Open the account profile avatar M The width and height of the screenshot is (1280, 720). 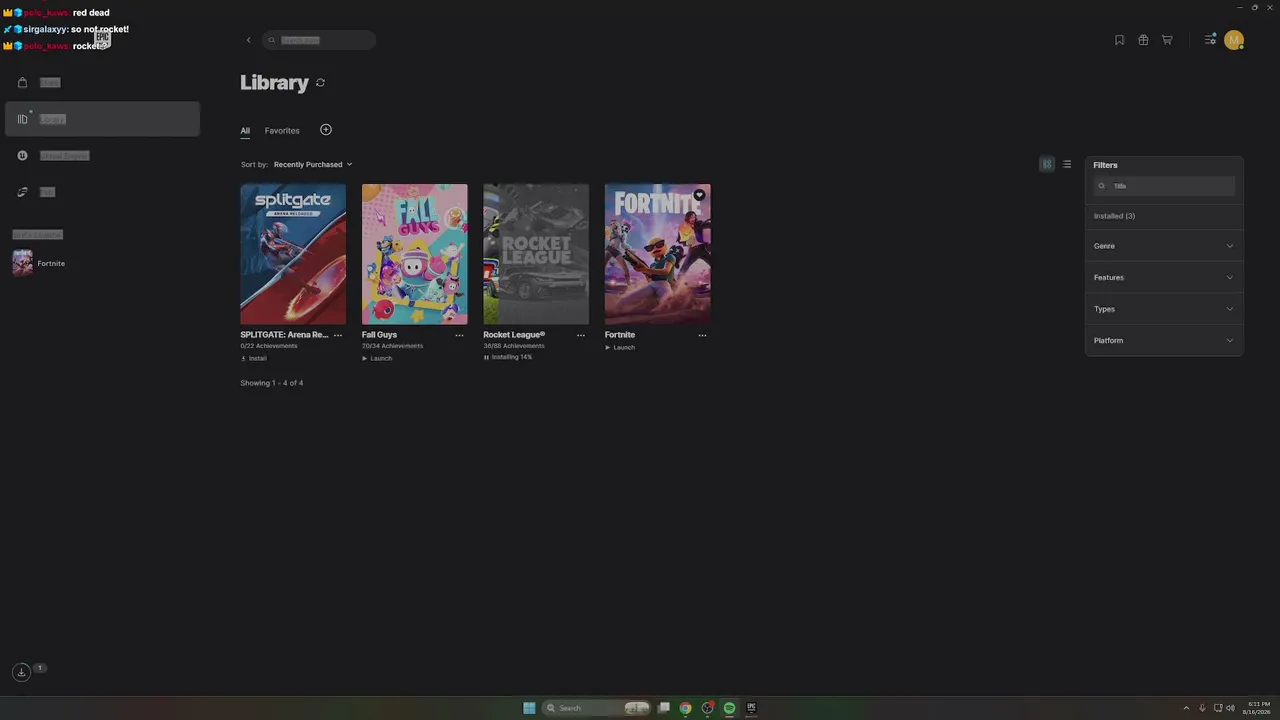[1234, 40]
